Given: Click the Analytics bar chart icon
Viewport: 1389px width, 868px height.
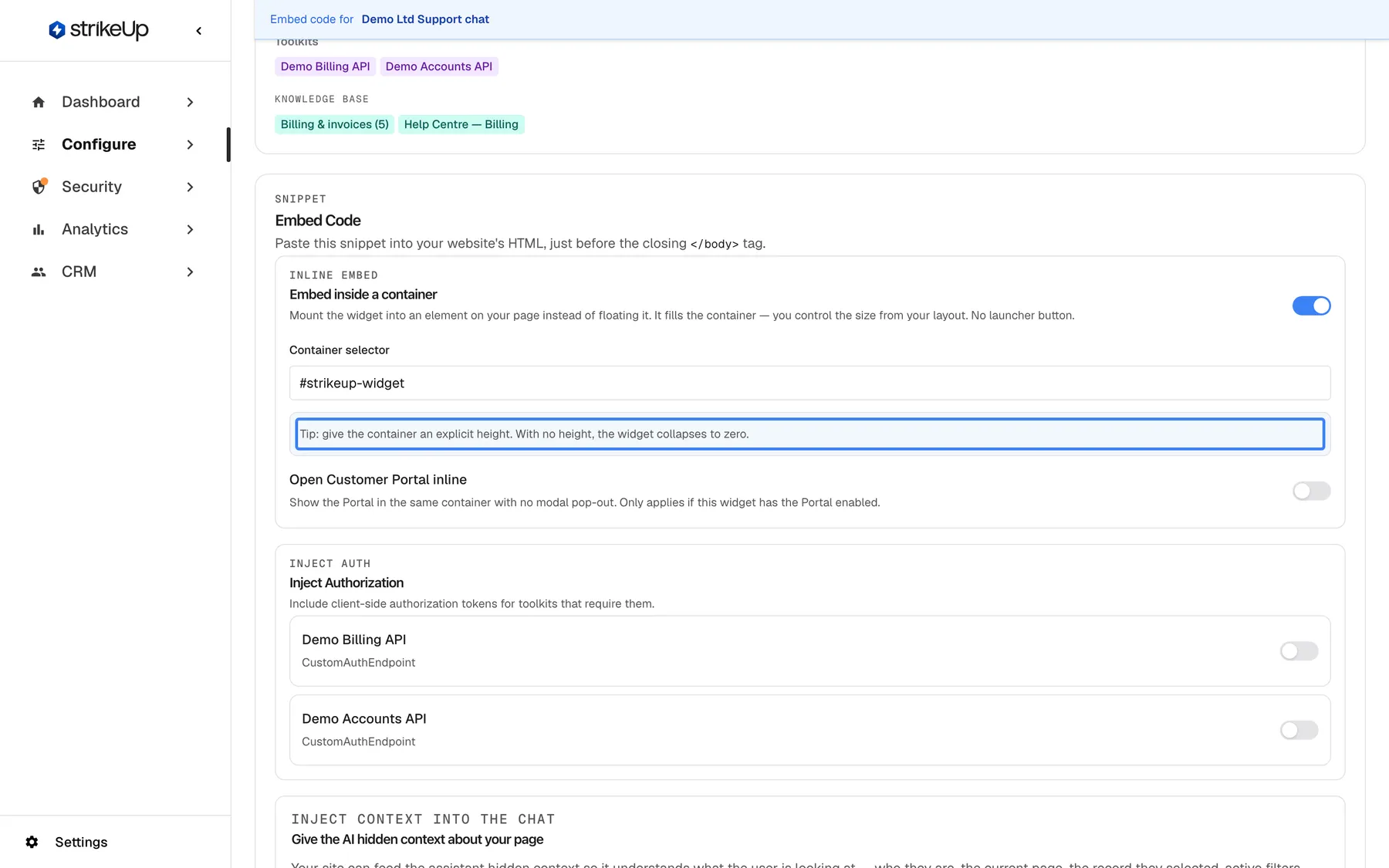Looking at the screenshot, I should [39, 229].
